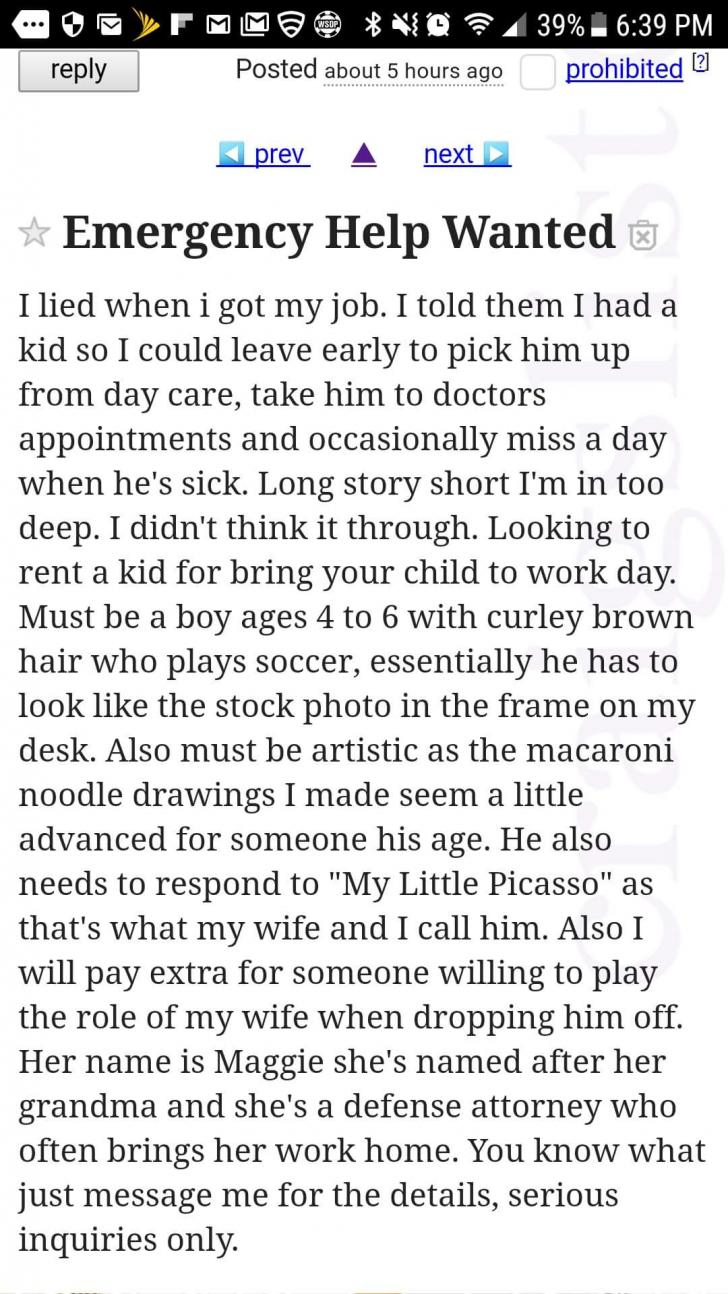
Task: Click the 'about 5 hours ago' timestamp
Action: [413, 72]
